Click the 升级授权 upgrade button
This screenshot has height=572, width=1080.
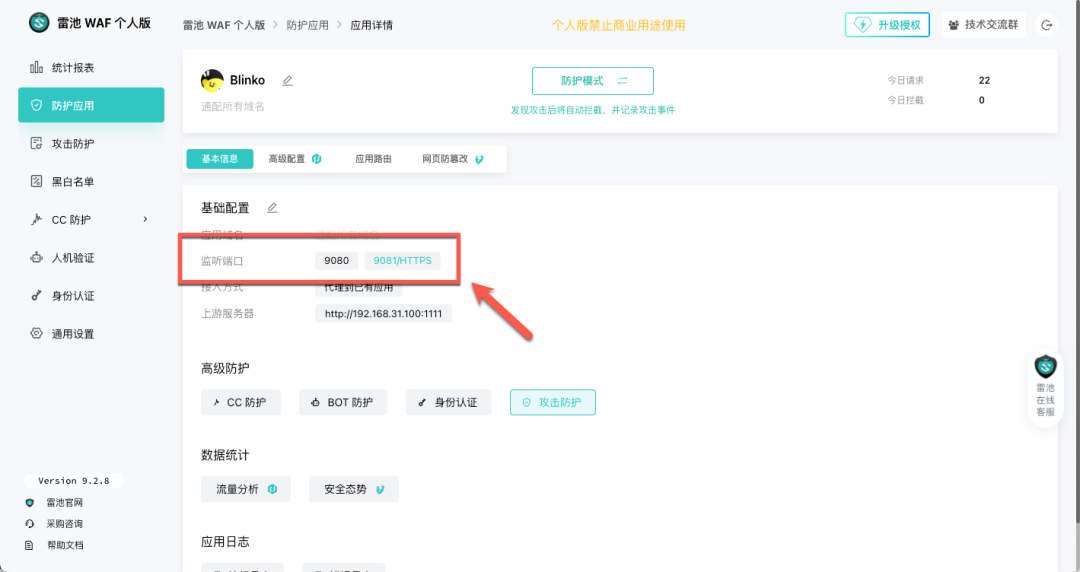click(x=887, y=25)
